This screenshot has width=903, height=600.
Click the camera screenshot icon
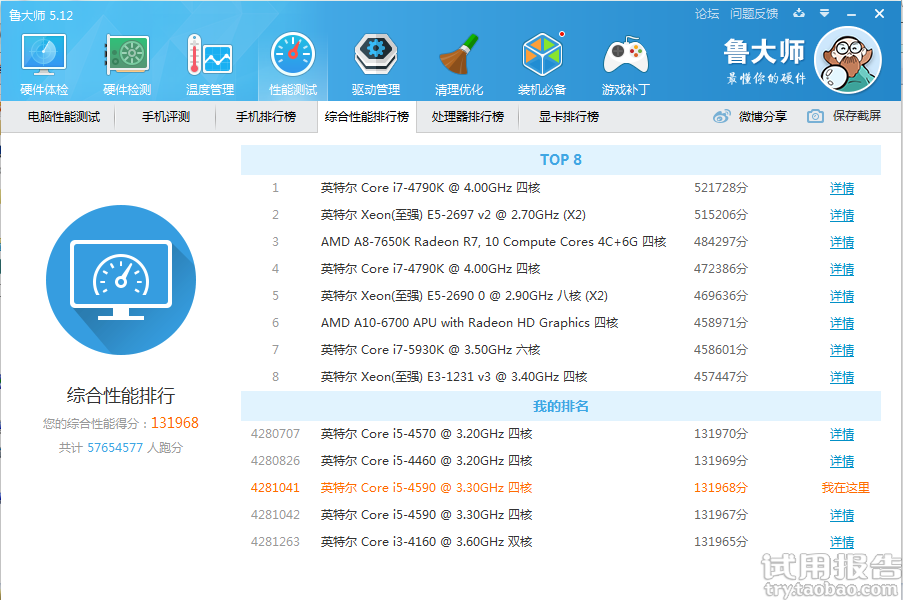(x=815, y=116)
